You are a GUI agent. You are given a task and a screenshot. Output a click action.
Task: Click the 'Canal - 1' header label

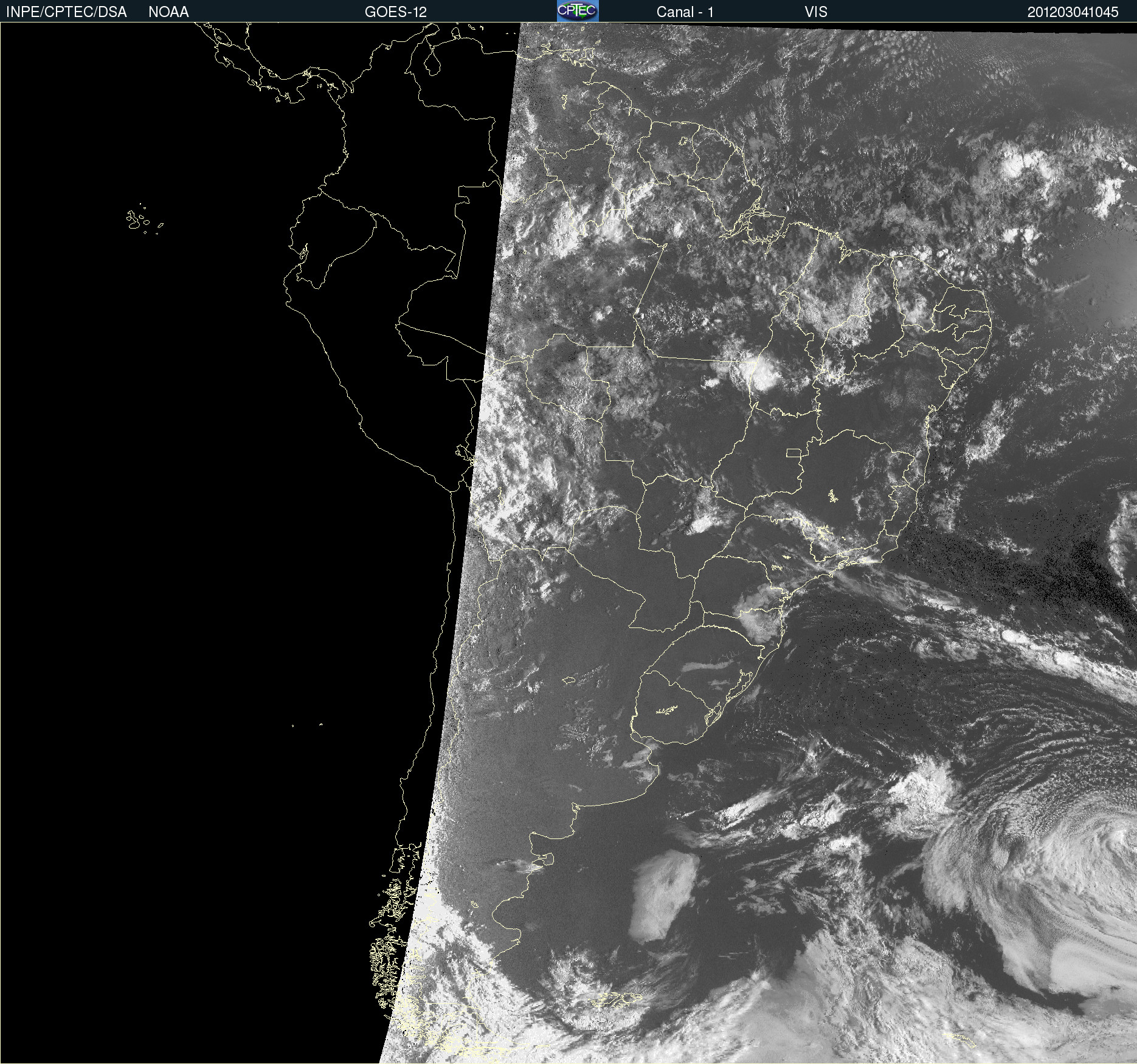tap(685, 12)
